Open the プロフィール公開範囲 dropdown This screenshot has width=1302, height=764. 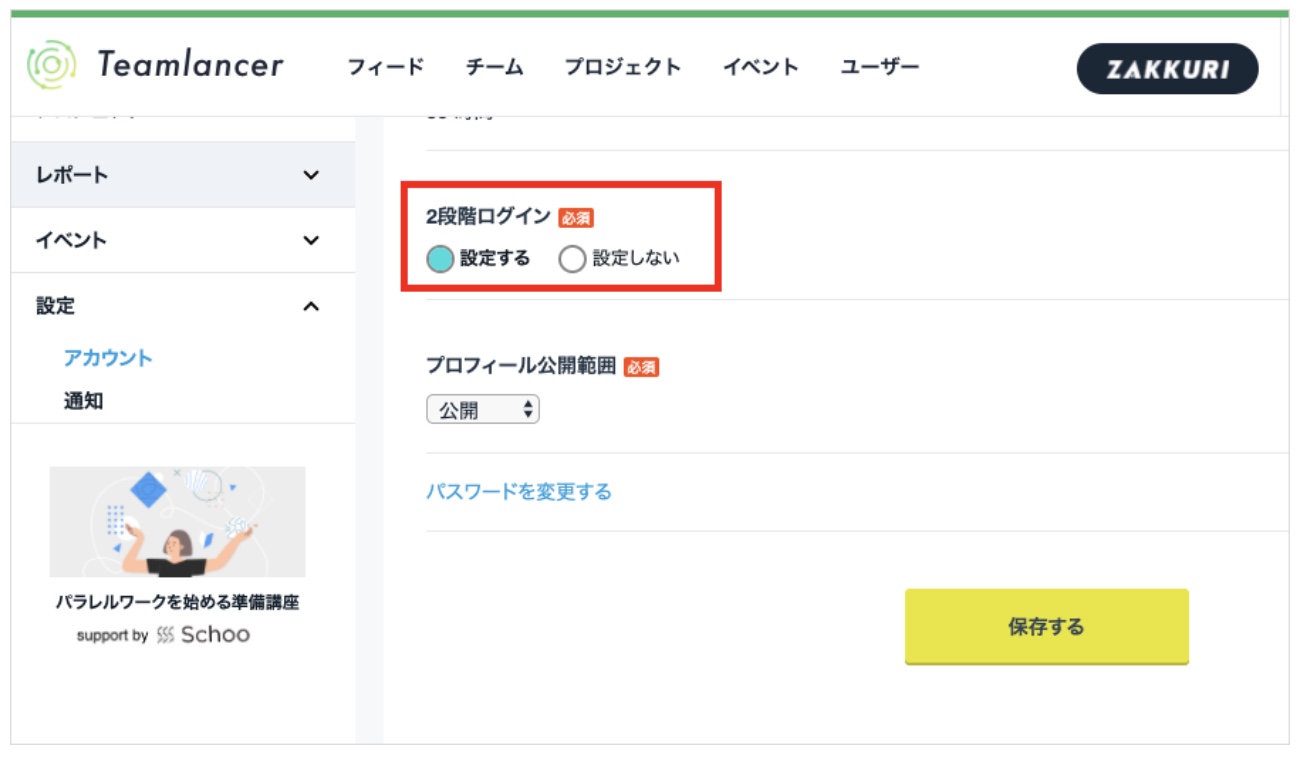483,410
